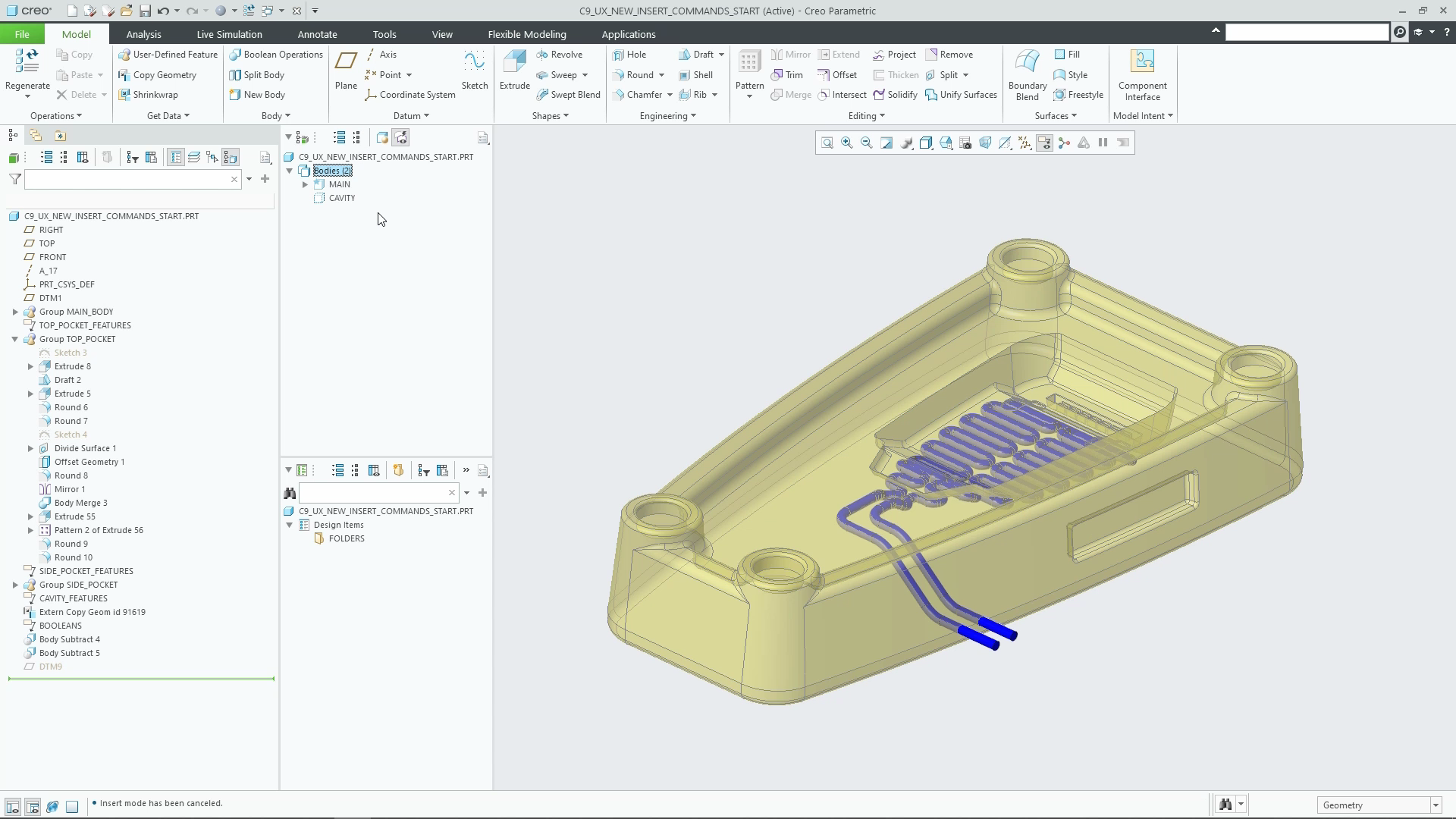Open the Geometry selection filter dropdown
Image resolution: width=1456 pixels, height=819 pixels.
pyautogui.click(x=1435, y=805)
